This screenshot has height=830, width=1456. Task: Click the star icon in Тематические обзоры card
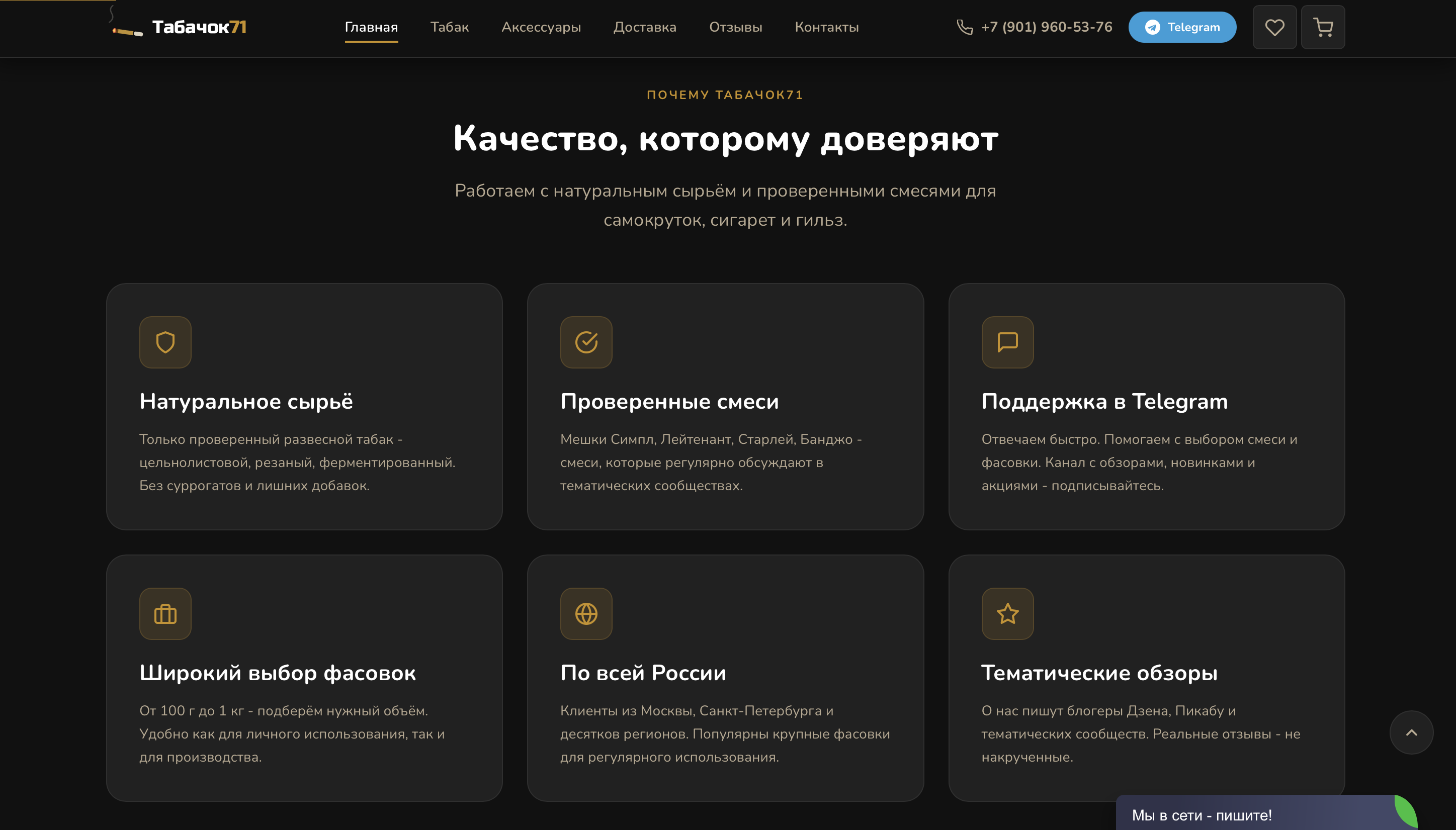pos(1007,614)
